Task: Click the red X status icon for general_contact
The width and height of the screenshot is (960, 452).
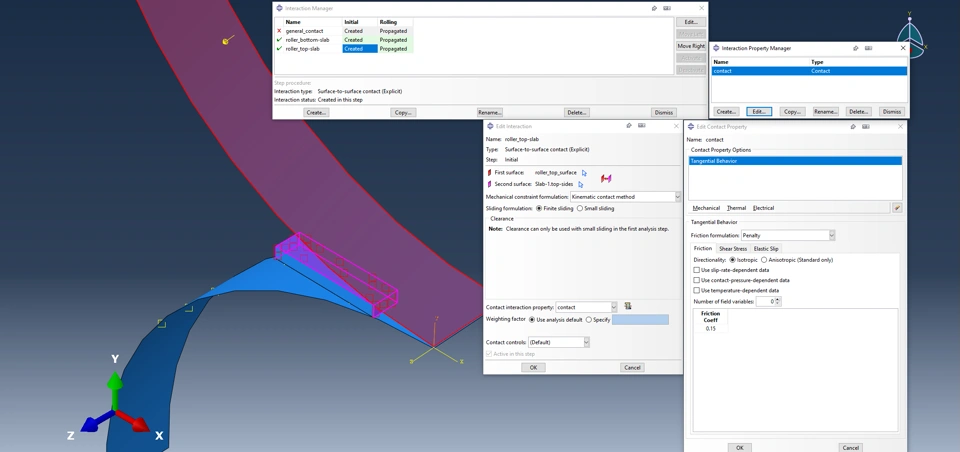Action: coord(279,31)
